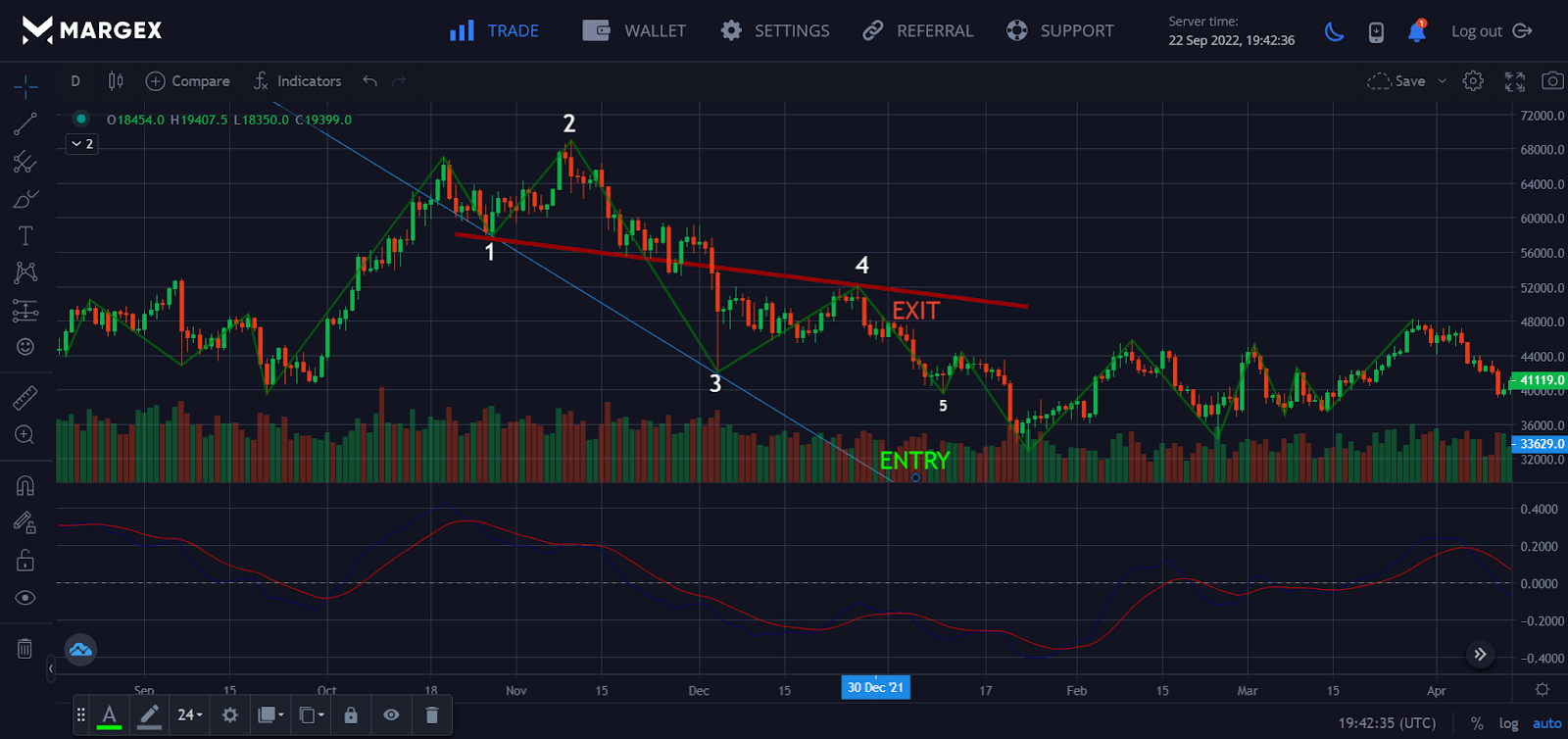This screenshot has width=1568, height=739.
Task: Collapse the indicator legend showing 2
Action: pyautogui.click(x=82, y=144)
